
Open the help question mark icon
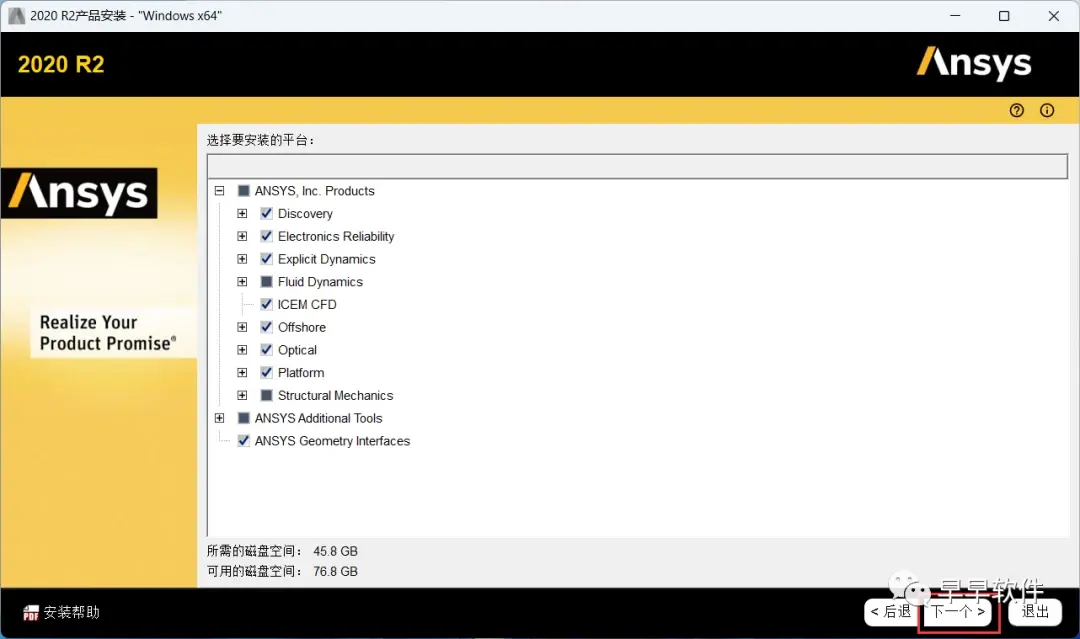(x=1017, y=110)
